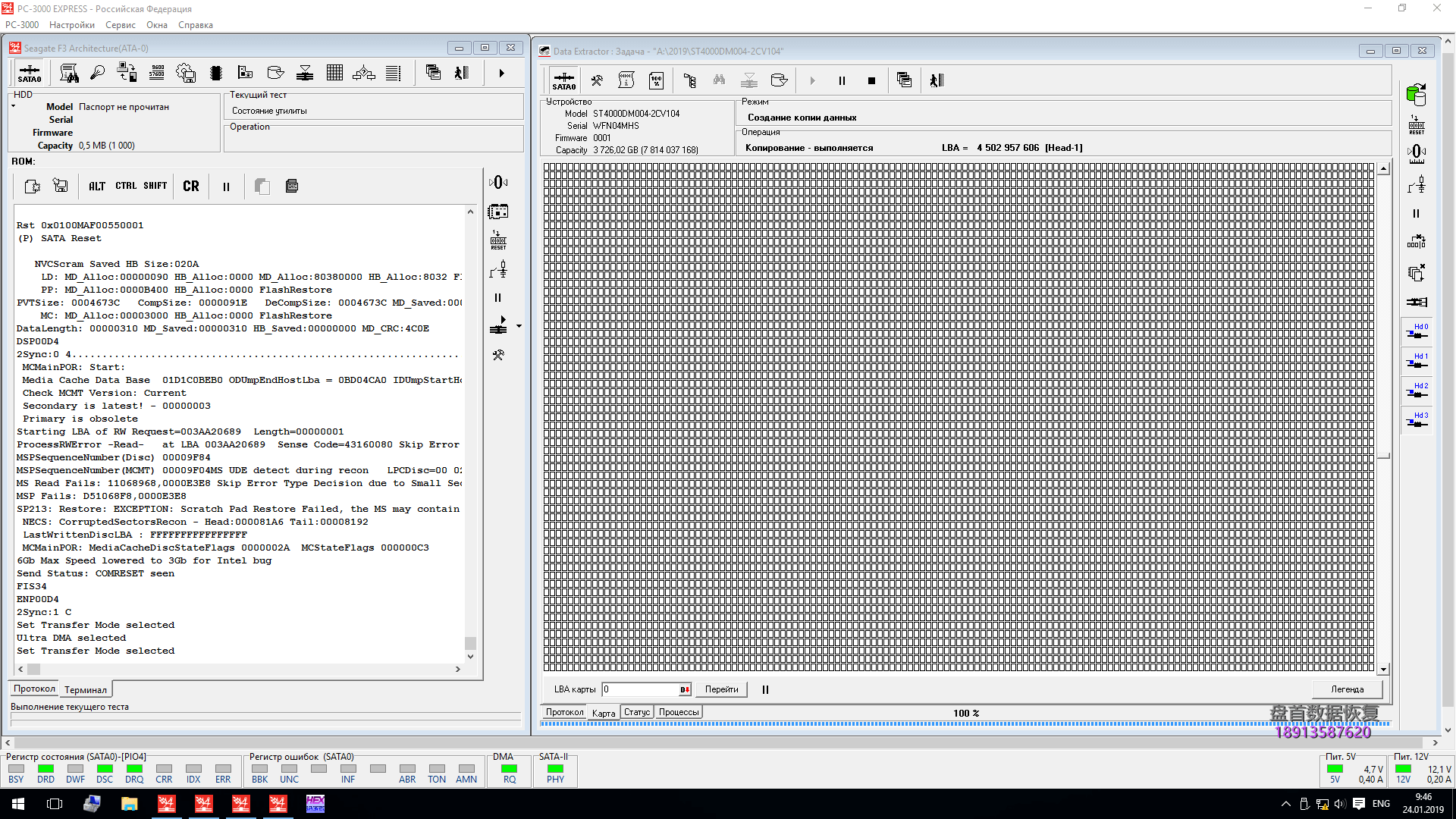The image size is (1456, 819).
Task: Click the gear with floppy disk icon
Action: coord(186,73)
